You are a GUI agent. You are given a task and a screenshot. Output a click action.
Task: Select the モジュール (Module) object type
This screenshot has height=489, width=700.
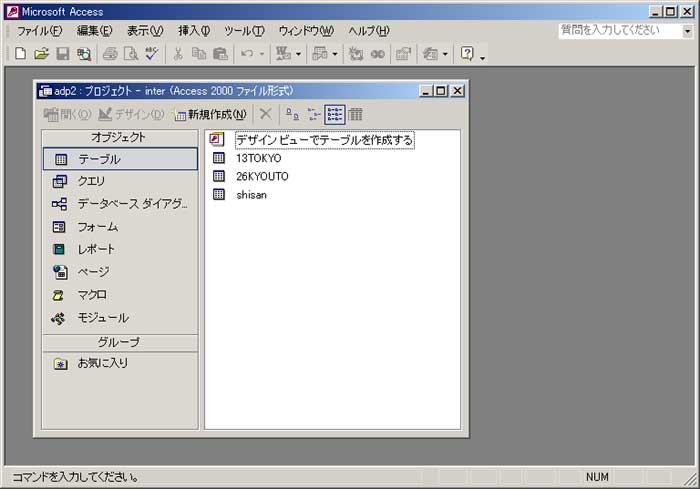[102, 318]
